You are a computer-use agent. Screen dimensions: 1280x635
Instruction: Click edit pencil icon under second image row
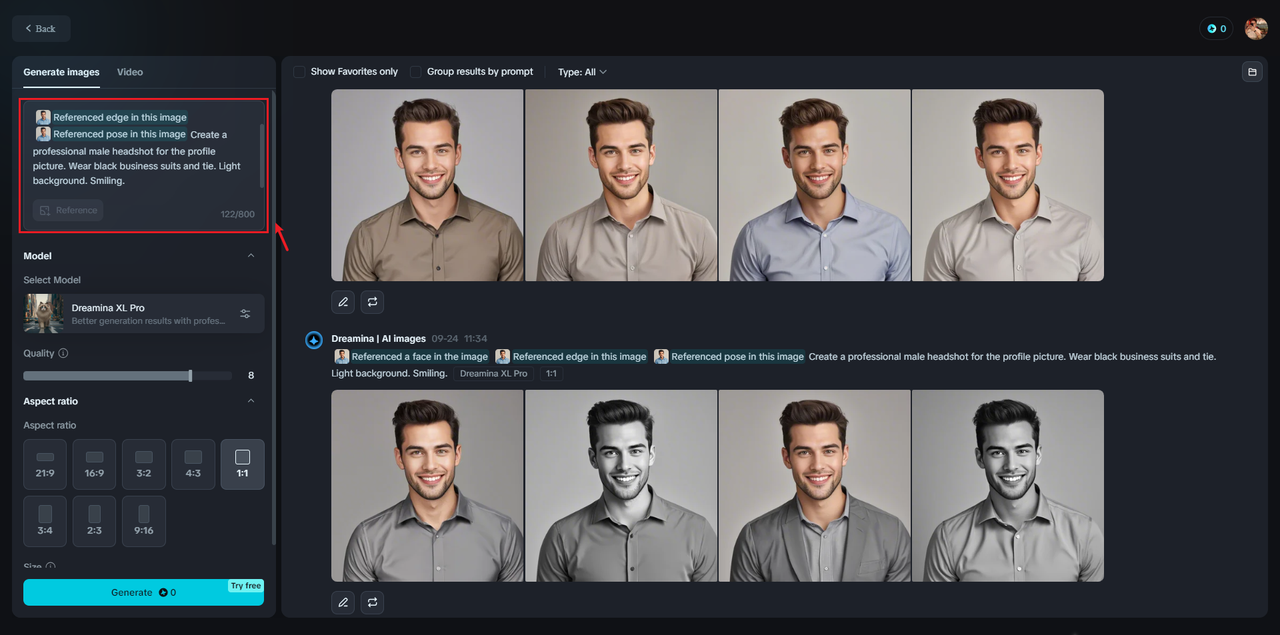coord(343,602)
